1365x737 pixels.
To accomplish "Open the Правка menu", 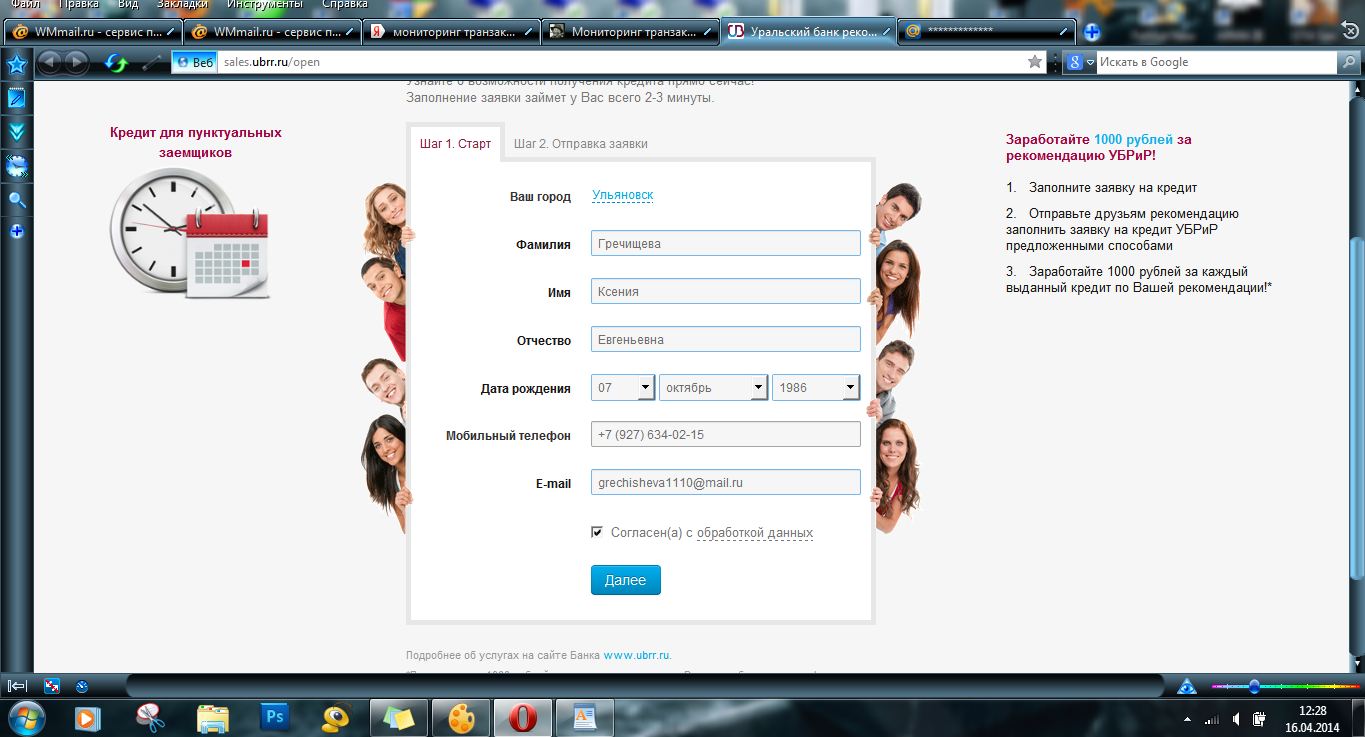I will pos(79,4).
